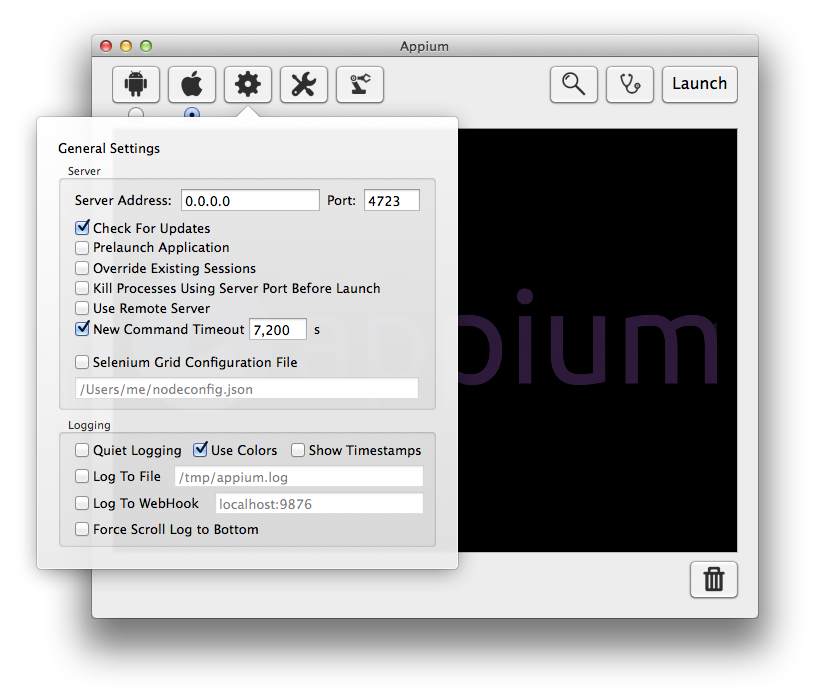The height and width of the screenshot is (697, 815).
Task: Enable Show Timestamps checkbox
Action: coord(298,450)
